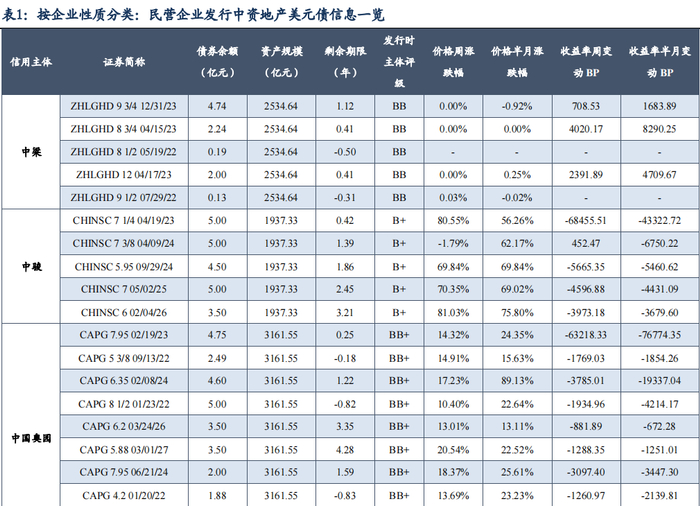Click the 资产规模 column header
The height and width of the screenshot is (506, 700).
281,62
